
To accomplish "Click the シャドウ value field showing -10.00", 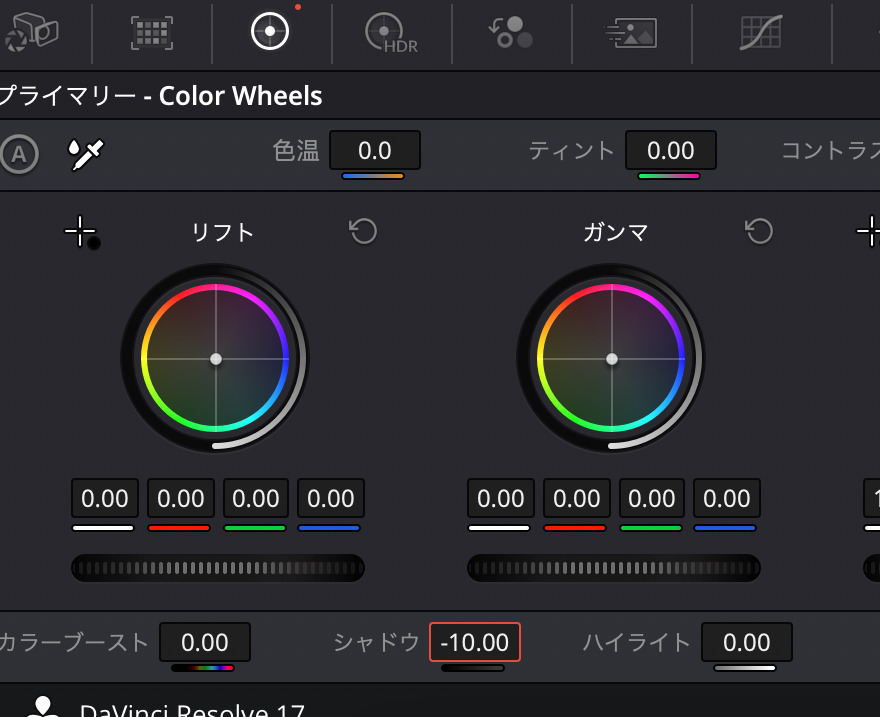I will [x=475, y=642].
